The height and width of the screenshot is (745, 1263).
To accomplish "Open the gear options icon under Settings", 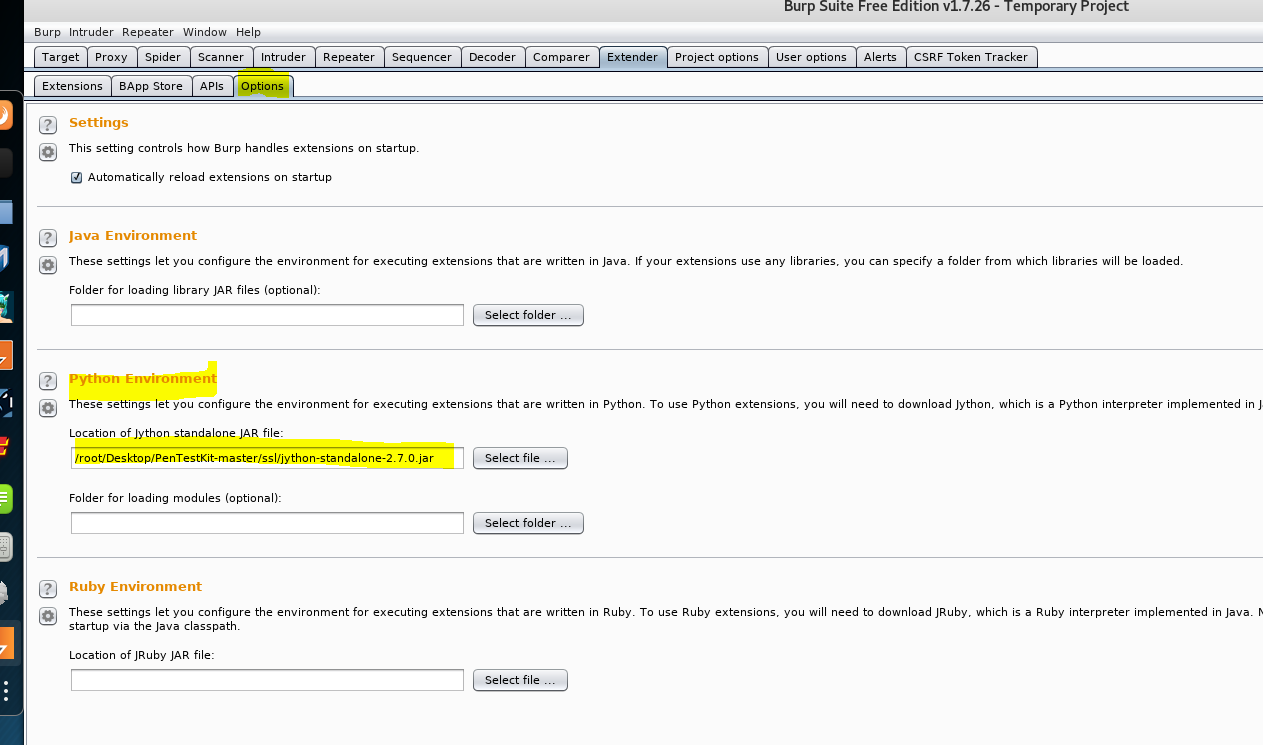I will (48, 152).
